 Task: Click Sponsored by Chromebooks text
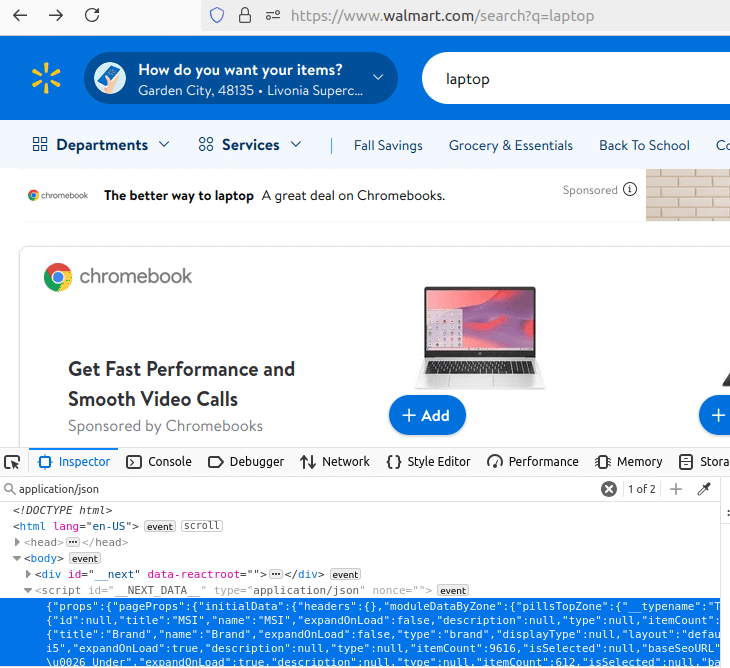165,426
